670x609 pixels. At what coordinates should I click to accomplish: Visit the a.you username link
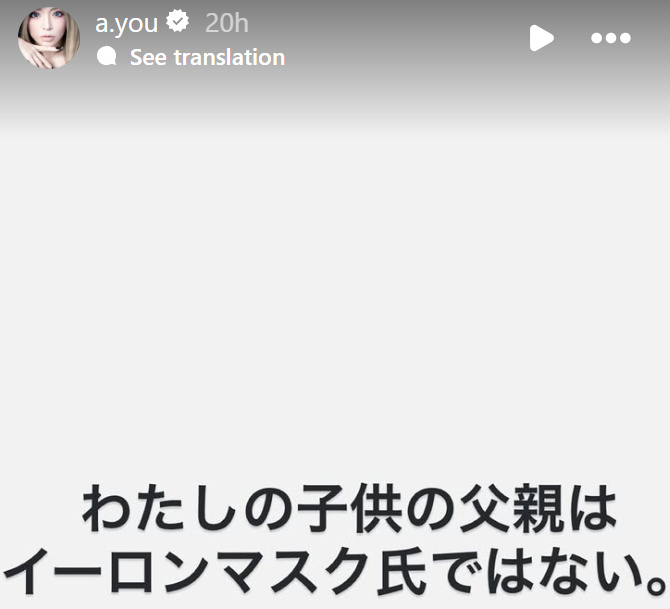tap(126, 23)
